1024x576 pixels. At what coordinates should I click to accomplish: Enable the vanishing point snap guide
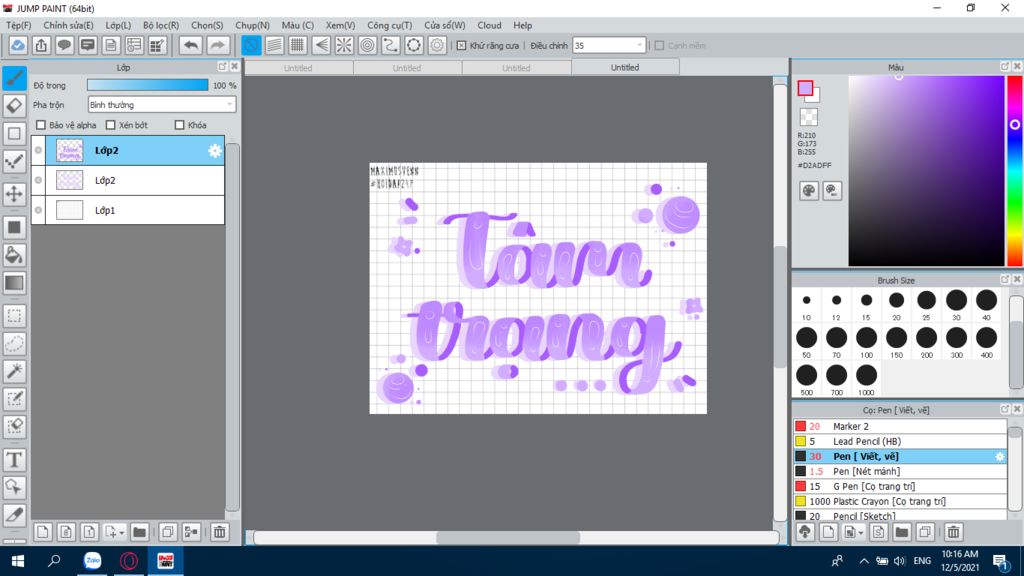coord(321,45)
